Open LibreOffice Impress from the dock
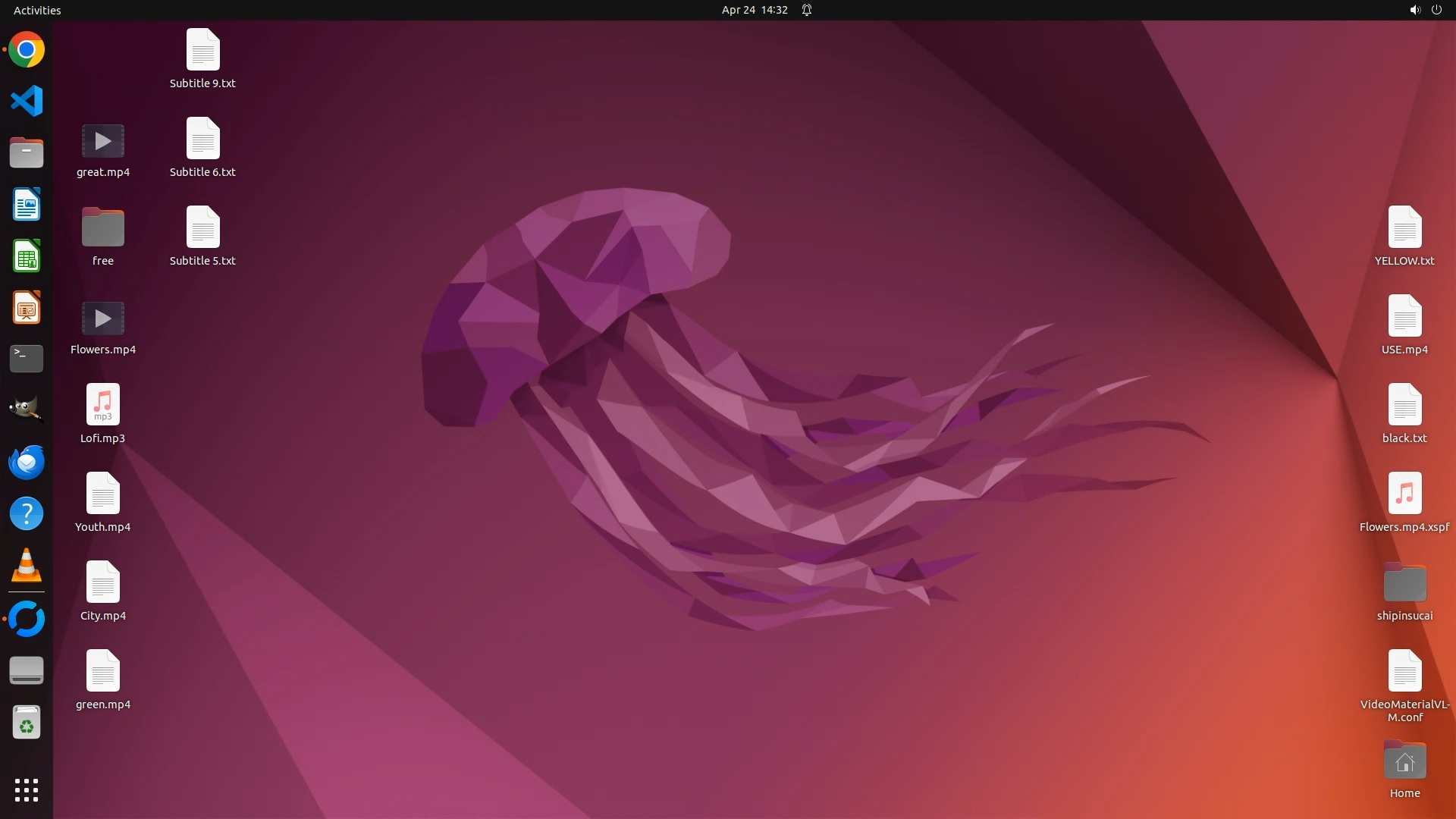 (x=27, y=307)
